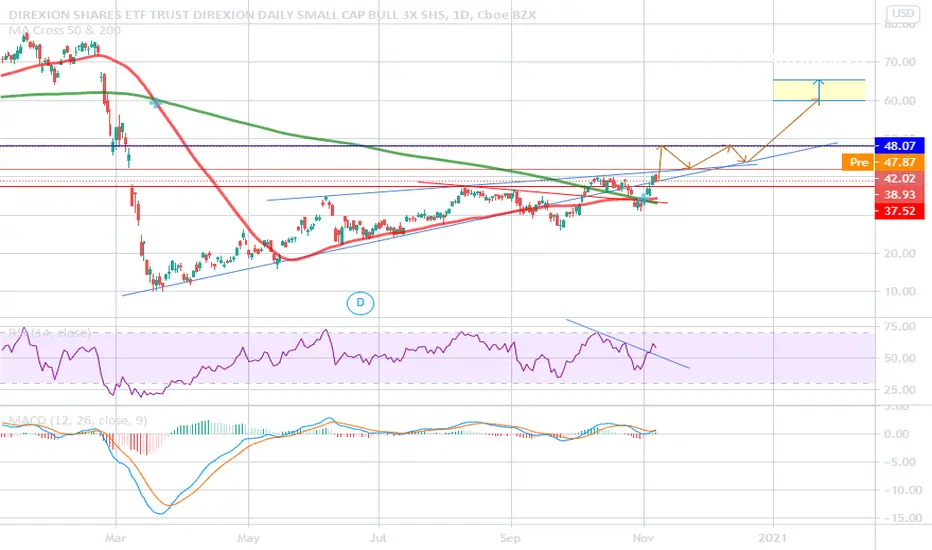This screenshot has width=932, height=550.
Task: Click the 60.00 price axis label
Action: point(899,100)
